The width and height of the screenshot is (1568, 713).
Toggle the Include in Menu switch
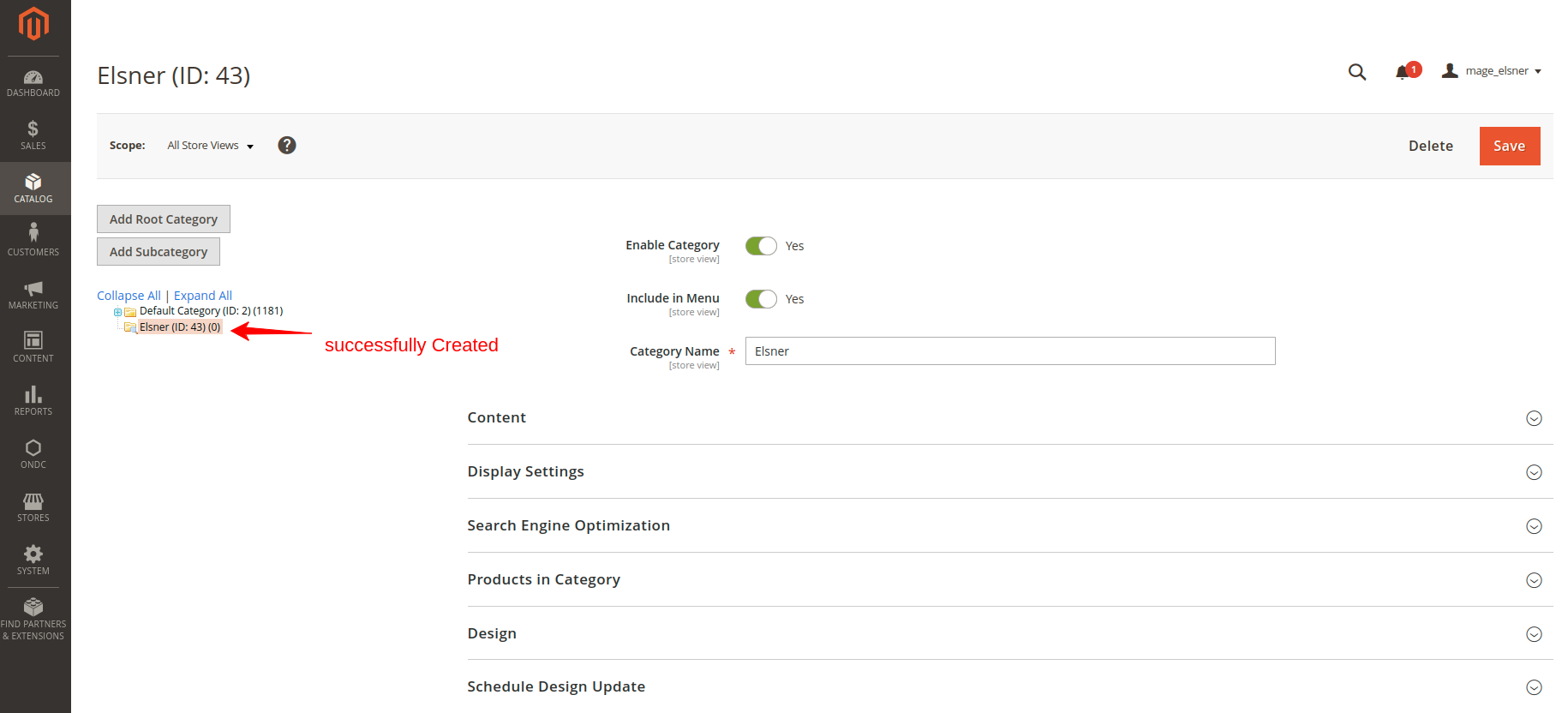tap(761, 299)
